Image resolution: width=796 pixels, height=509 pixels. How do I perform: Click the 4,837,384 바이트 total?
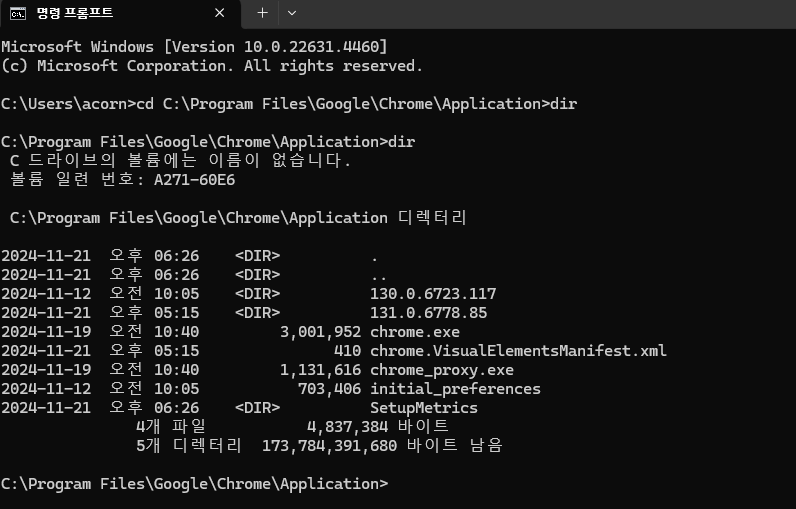click(x=378, y=427)
